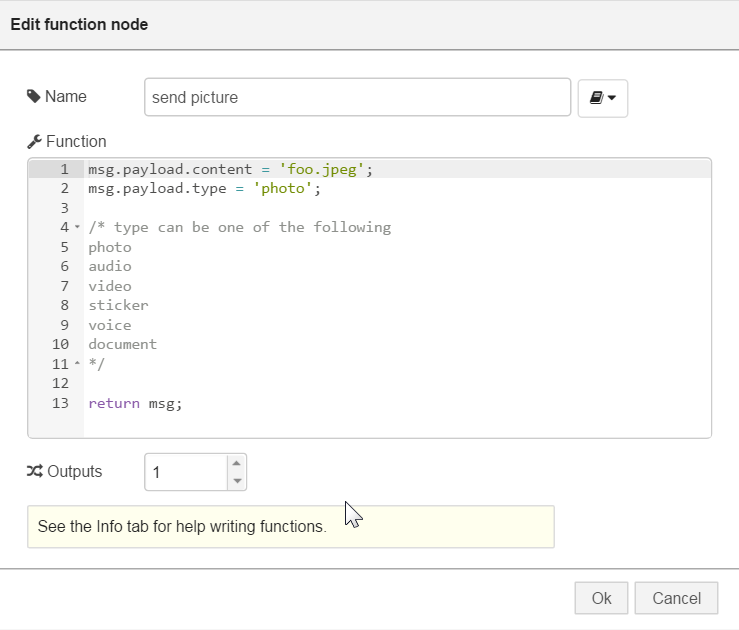Click the 'sticker' line in the comment
739x630 pixels.
(118, 306)
